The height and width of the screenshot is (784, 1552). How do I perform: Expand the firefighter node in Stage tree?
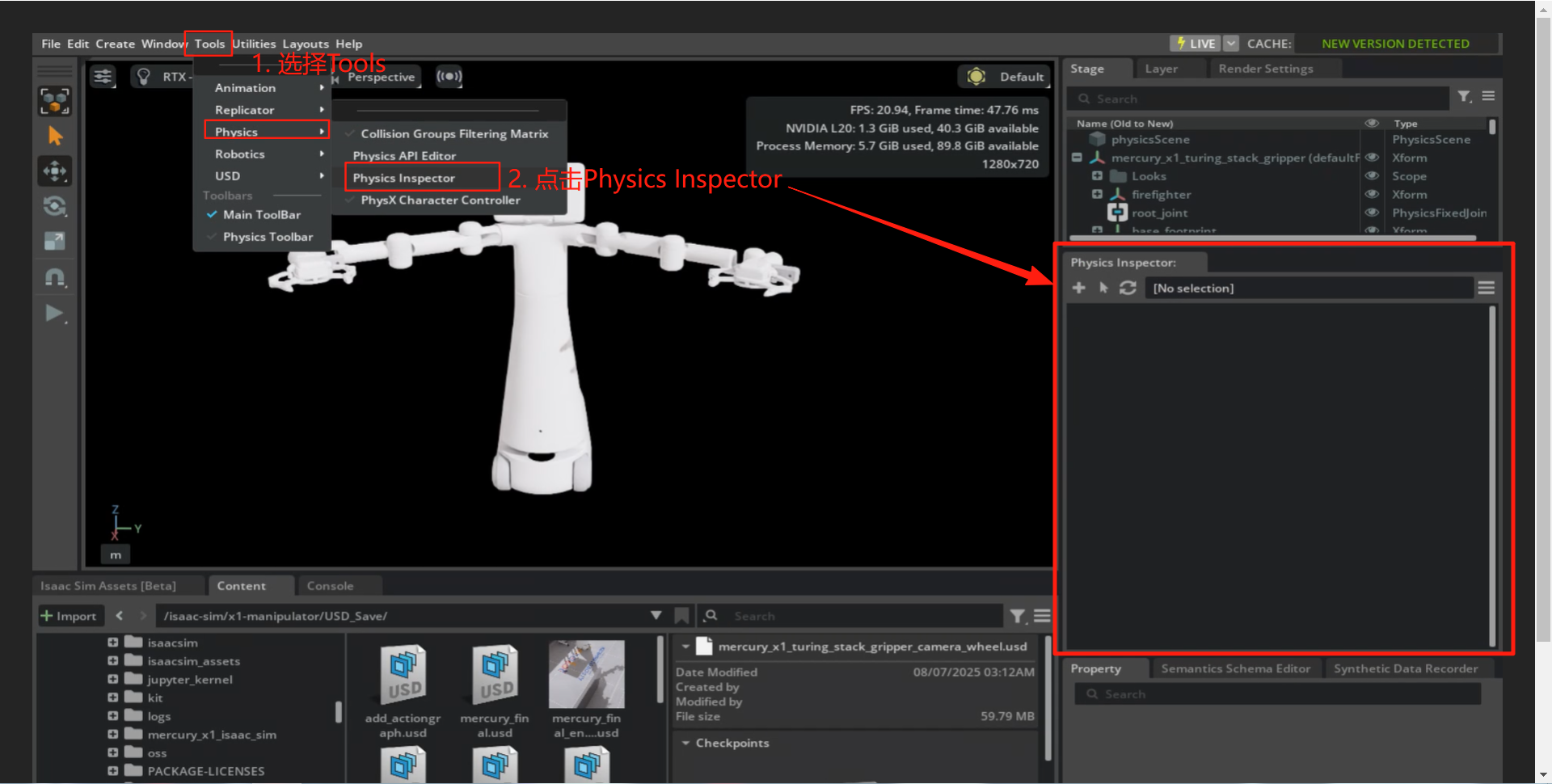click(1097, 194)
